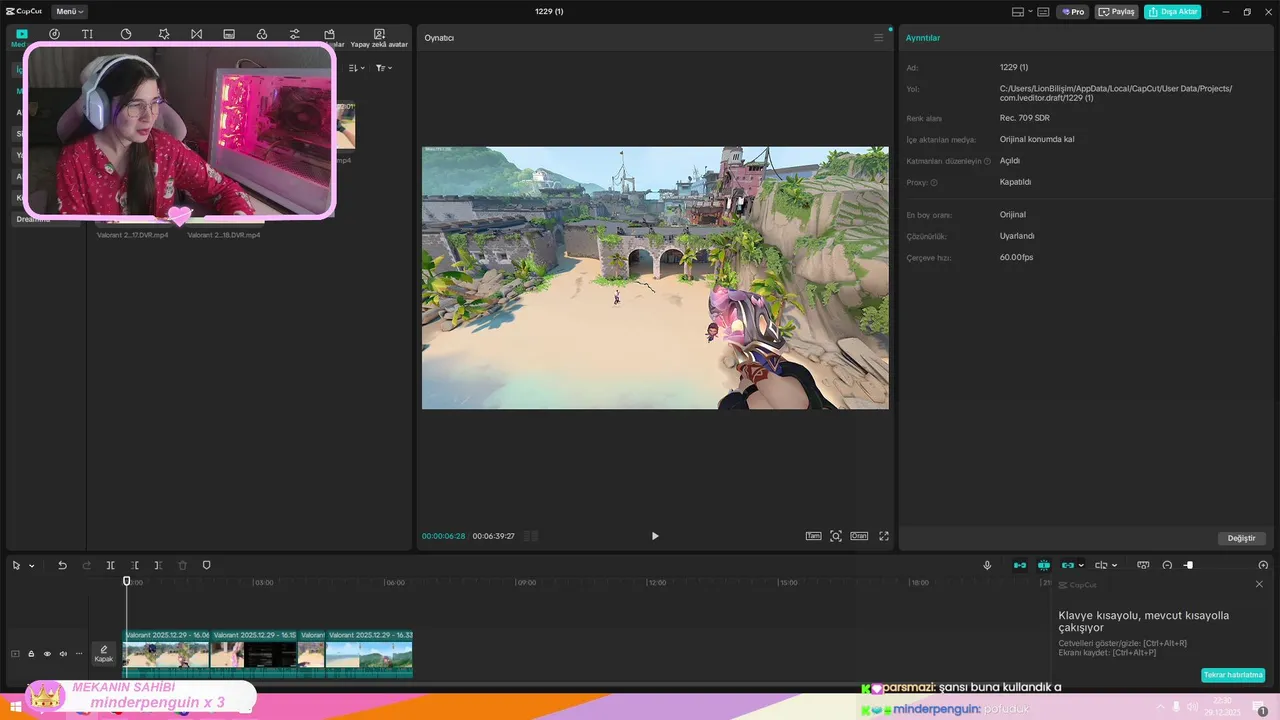Open the media filter dropdown
1280x720 pixels.
point(384,68)
